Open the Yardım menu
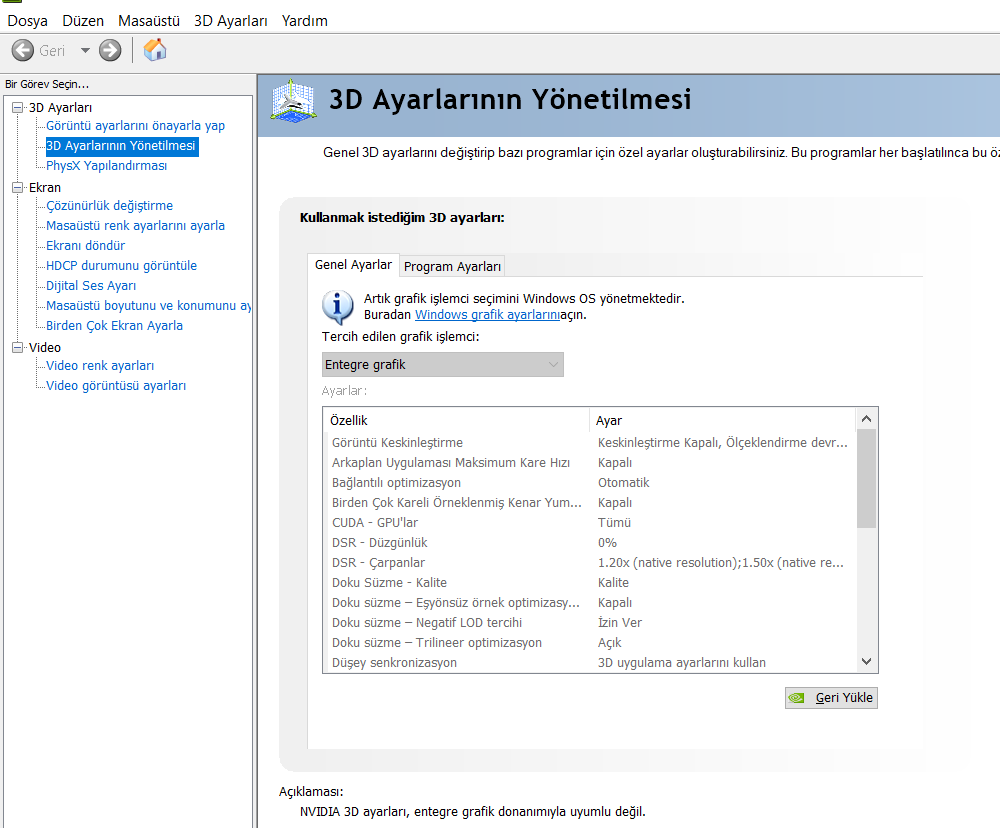1000x828 pixels. (304, 21)
